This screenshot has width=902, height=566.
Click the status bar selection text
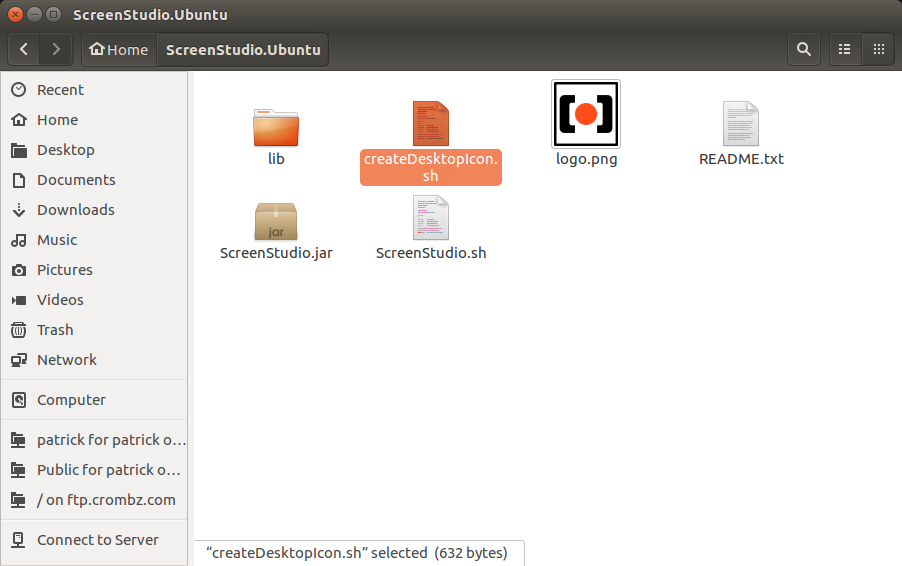pyautogui.click(x=357, y=553)
